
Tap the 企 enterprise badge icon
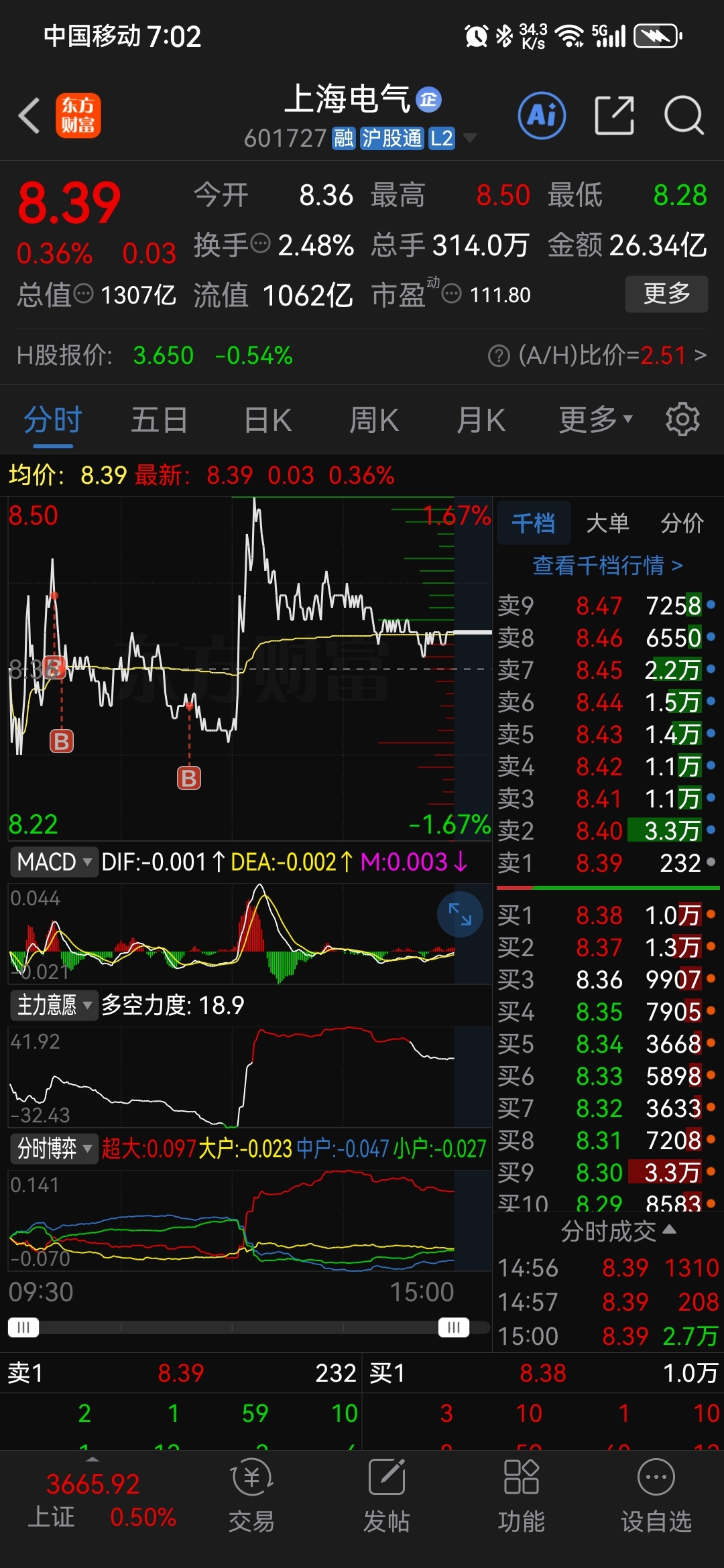click(x=428, y=100)
